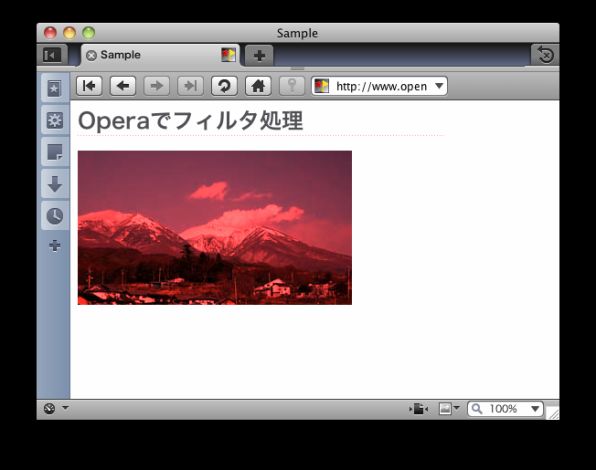The height and width of the screenshot is (470, 596).
Task: Open the Downloads sidebar panel
Action: tap(55, 184)
